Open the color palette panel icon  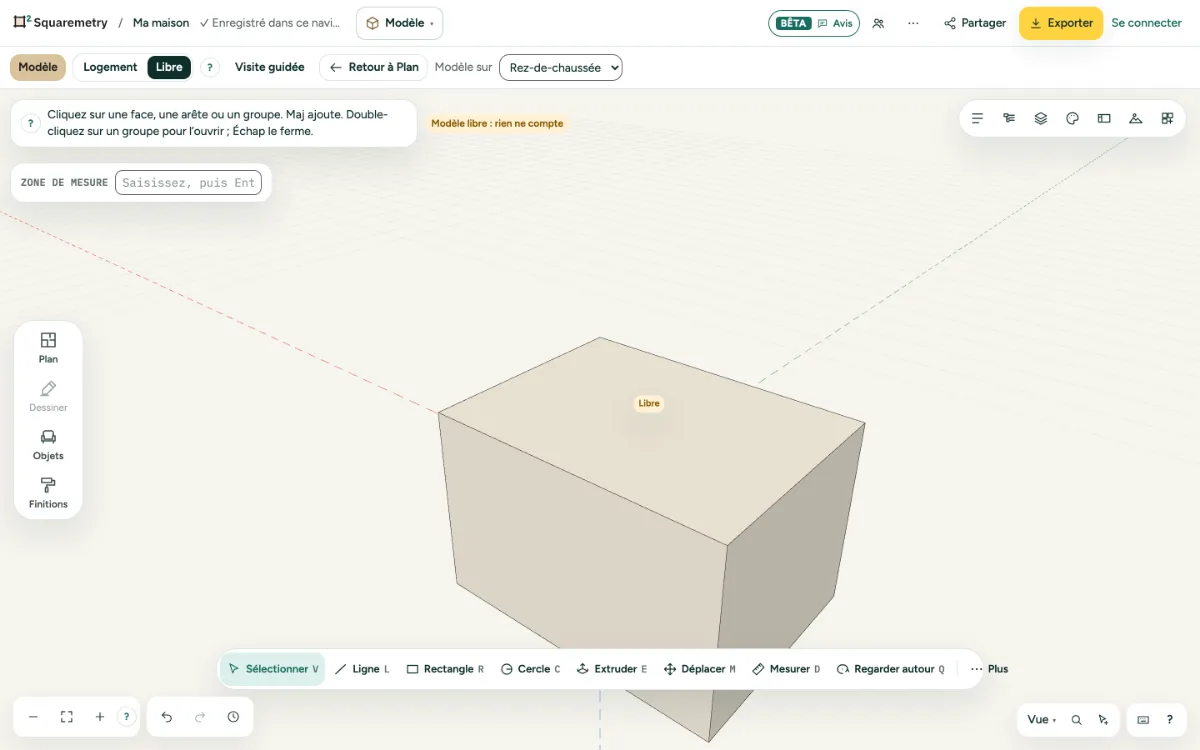coord(1072,118)
